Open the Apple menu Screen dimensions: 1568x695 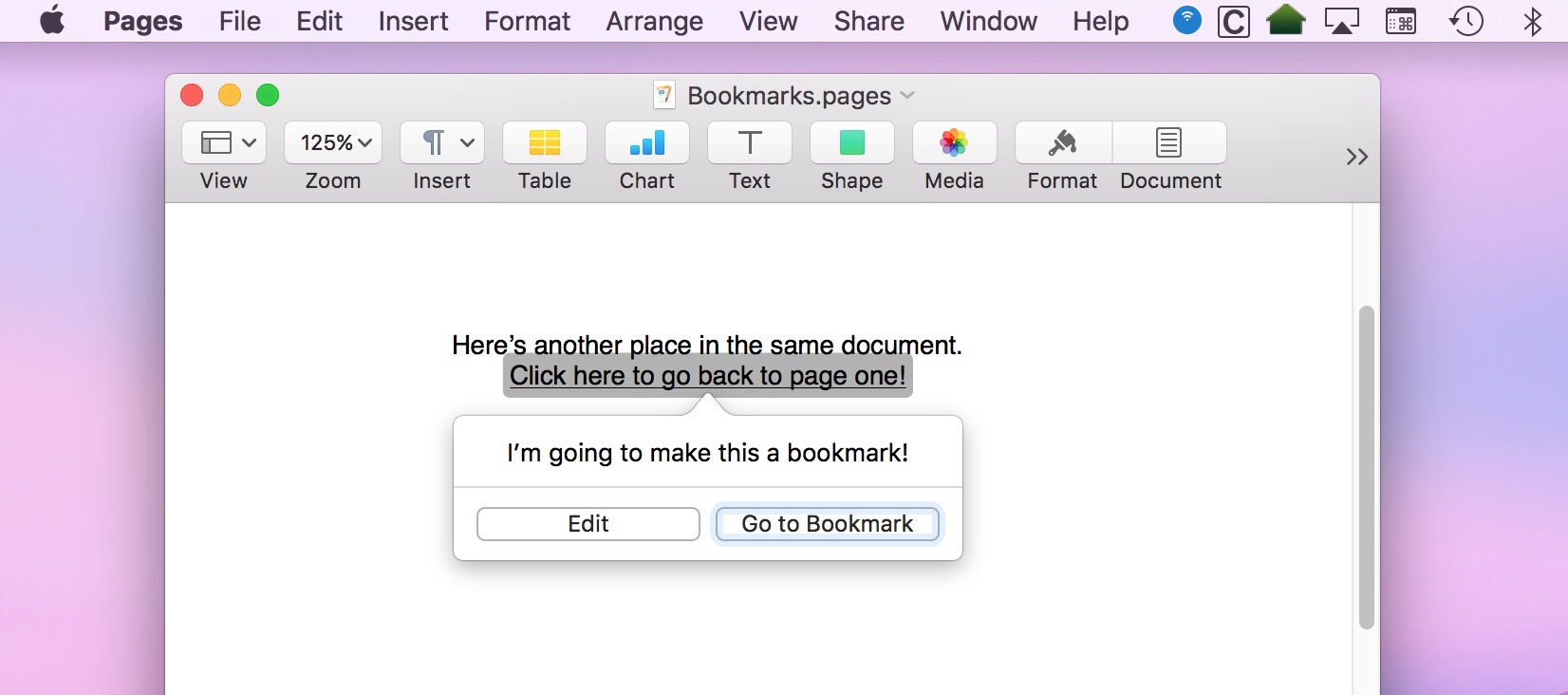click(53, 20)
